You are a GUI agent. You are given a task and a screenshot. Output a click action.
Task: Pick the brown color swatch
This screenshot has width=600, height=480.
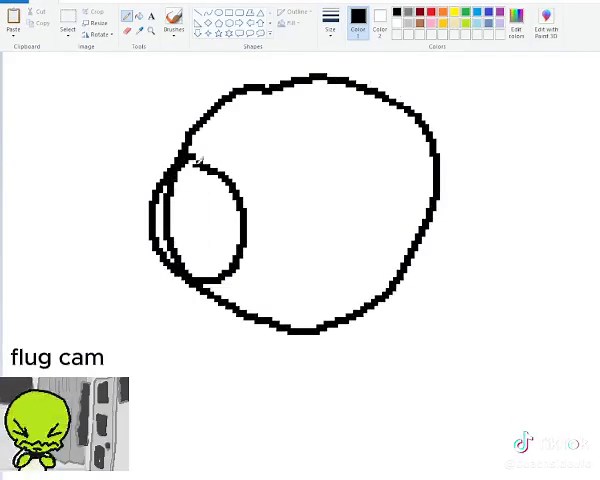(420, 23)
